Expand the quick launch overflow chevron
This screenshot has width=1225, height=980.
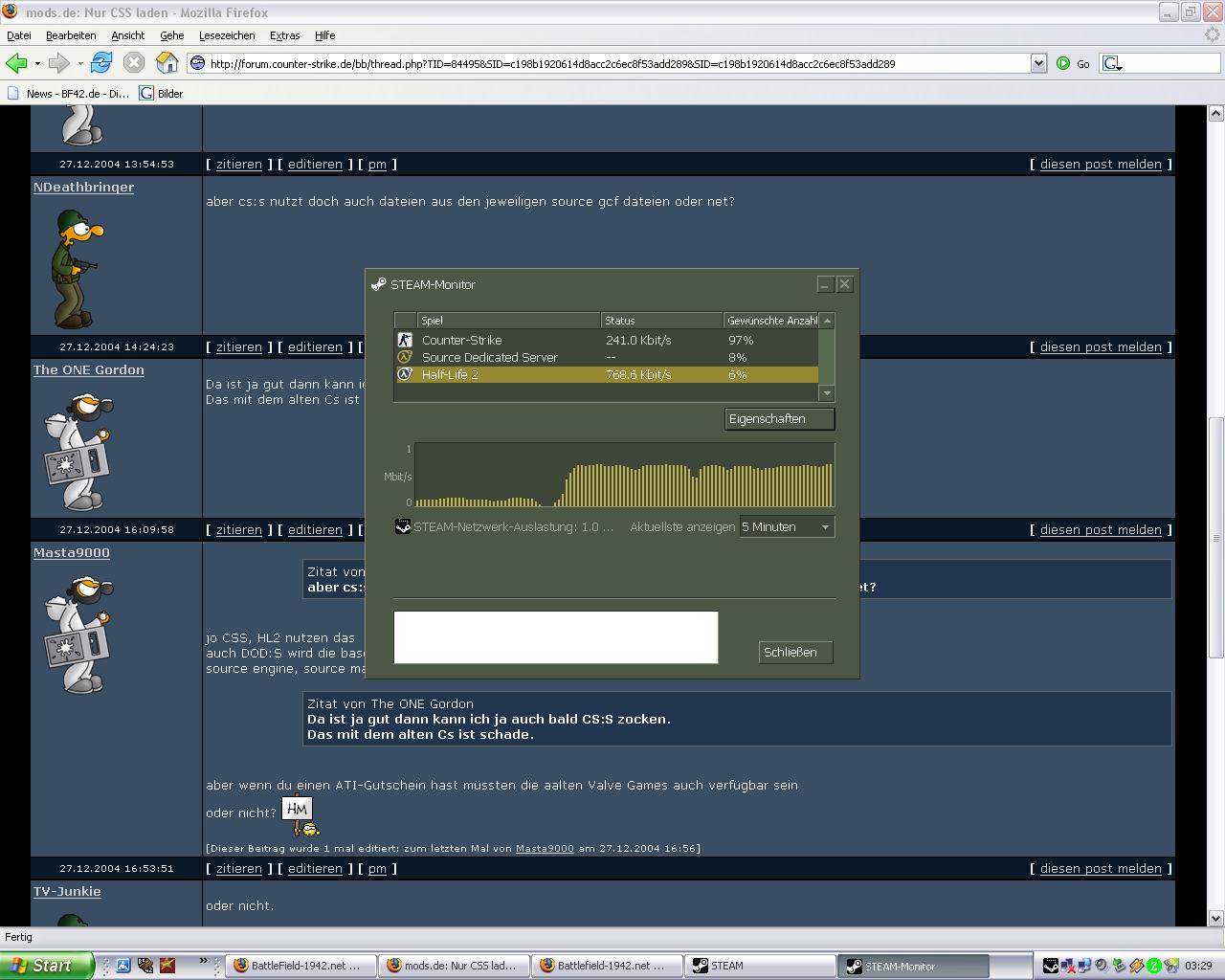point(203,961)
